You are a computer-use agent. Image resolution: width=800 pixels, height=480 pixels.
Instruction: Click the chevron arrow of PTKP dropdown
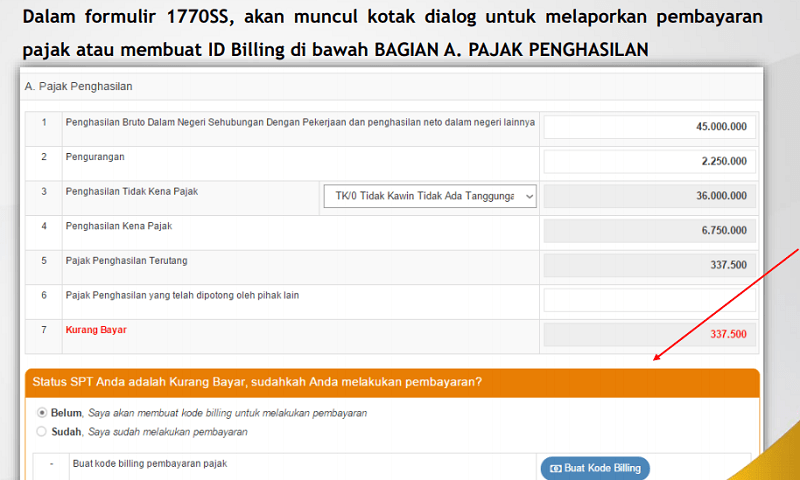pos(529,196)
